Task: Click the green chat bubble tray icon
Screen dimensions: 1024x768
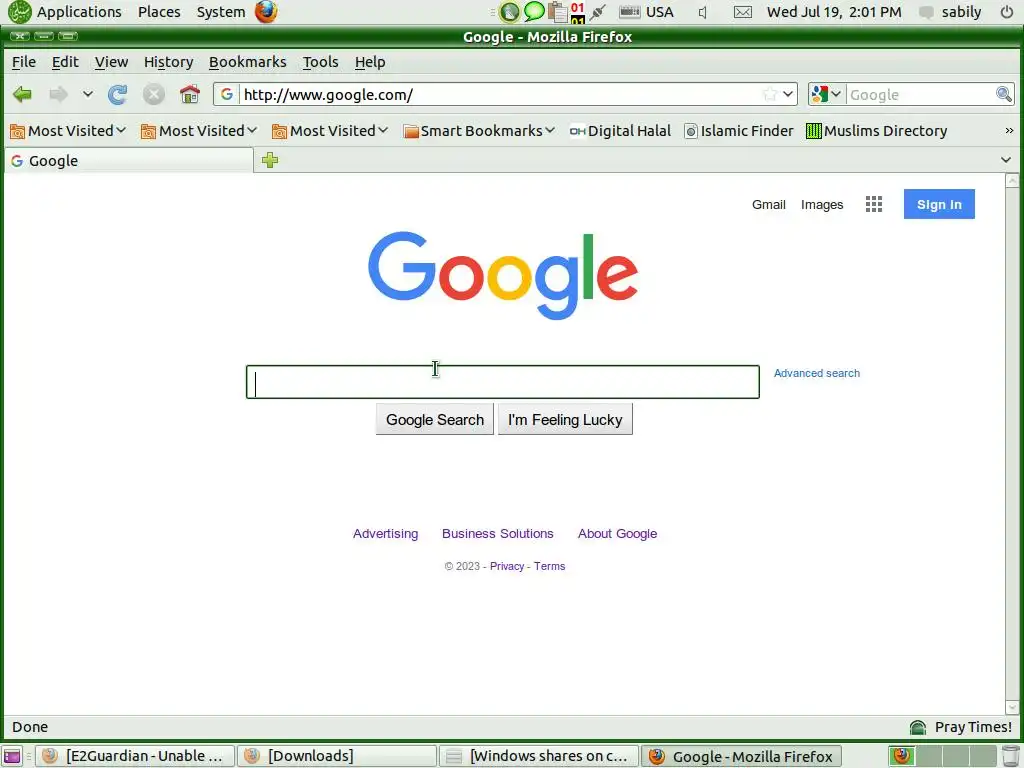Action: (534, 11)
